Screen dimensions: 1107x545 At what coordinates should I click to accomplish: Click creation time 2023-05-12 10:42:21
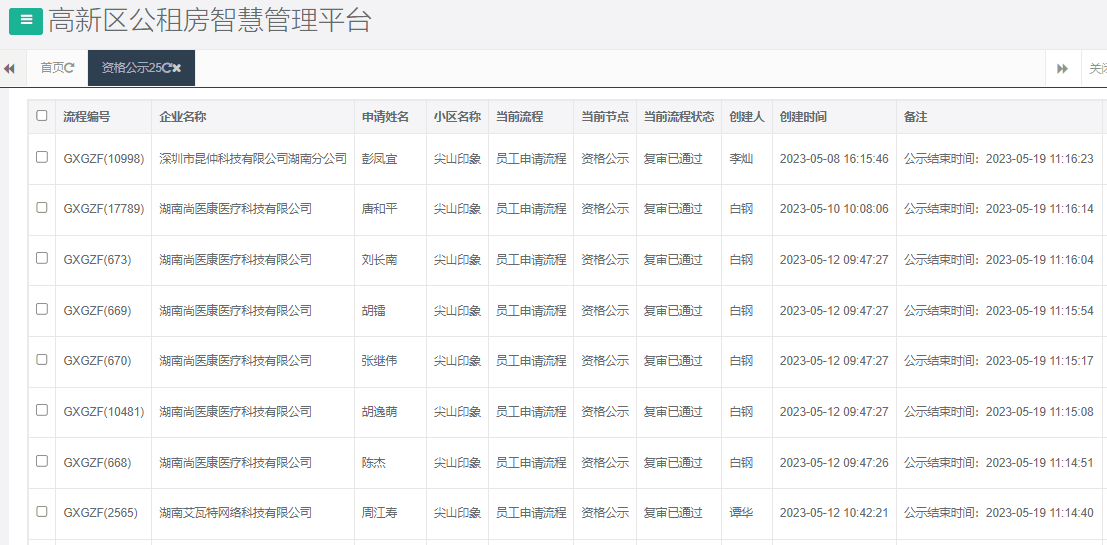pyautogui.click(x=834, y=513)
